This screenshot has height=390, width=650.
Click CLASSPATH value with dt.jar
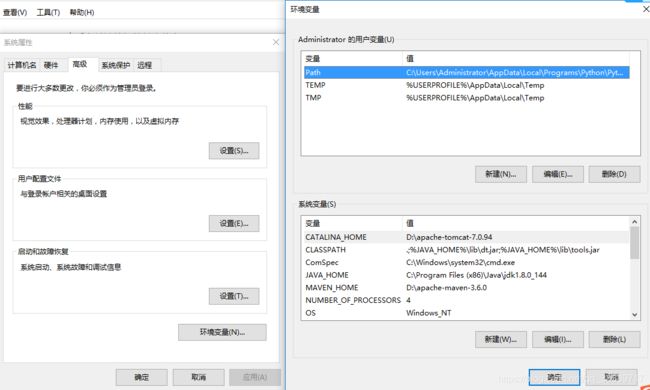(x=503, y=250)
